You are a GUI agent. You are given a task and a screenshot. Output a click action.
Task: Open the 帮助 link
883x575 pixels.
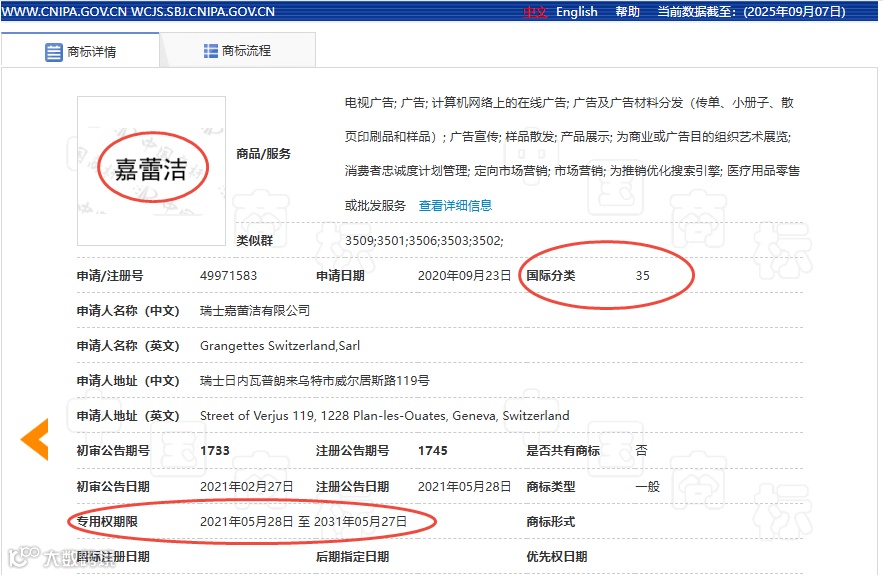(x=627, y=12)
